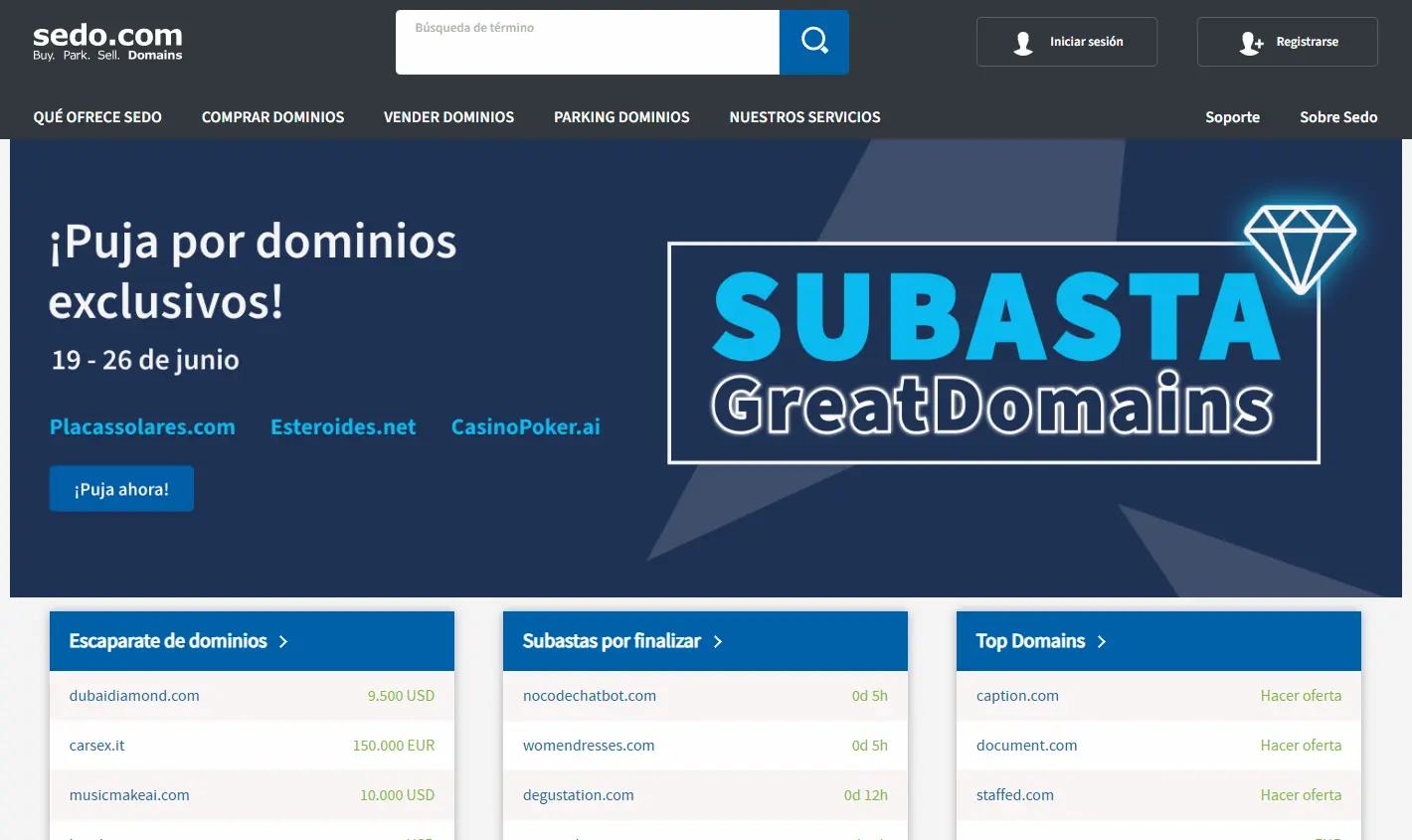Image resolution: width=1412 pixels, height=840 pixels.
Task: Click the Registrarse button
Action: pos(1288,42)
